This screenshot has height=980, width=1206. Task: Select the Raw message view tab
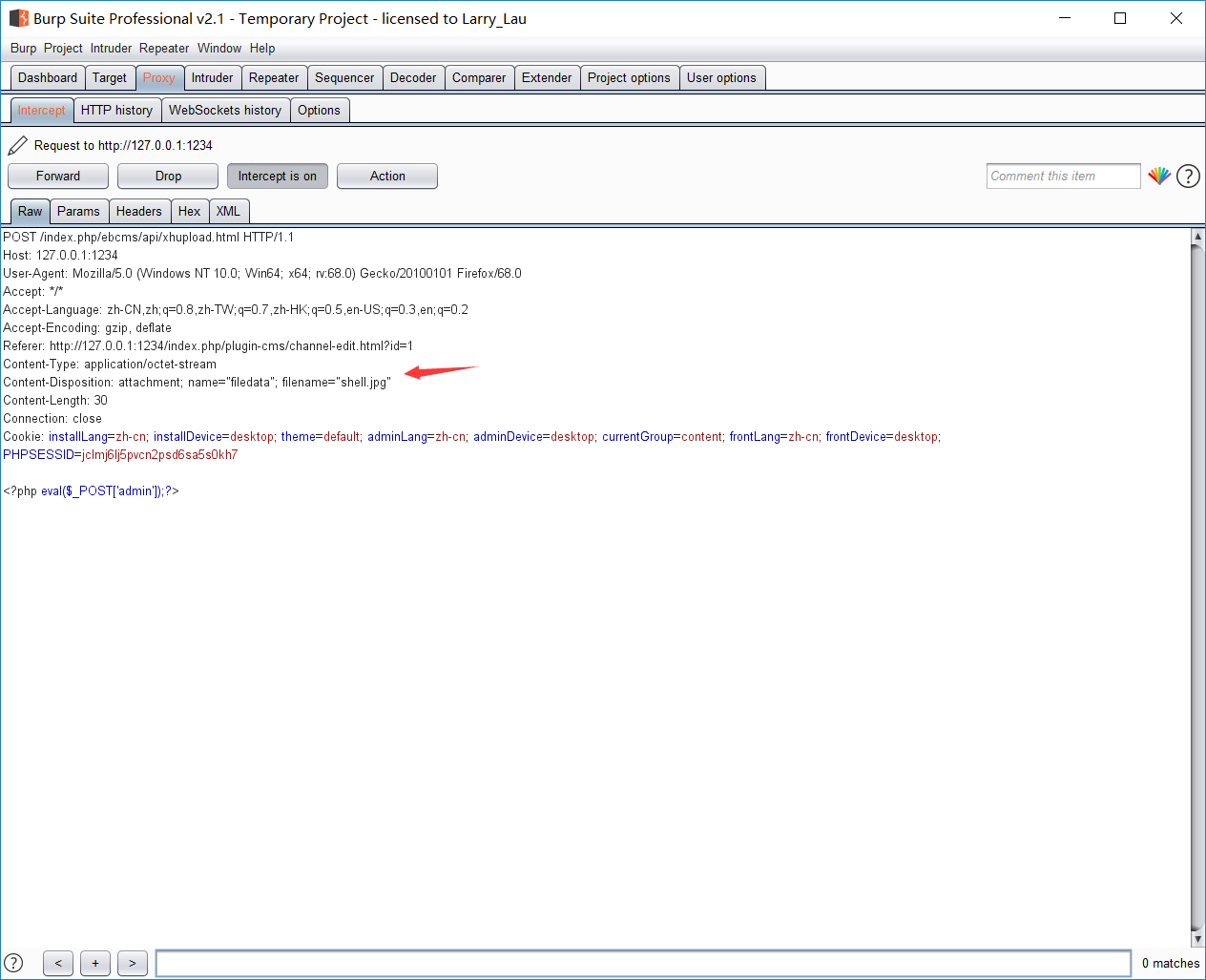click(x=30, y=211)
